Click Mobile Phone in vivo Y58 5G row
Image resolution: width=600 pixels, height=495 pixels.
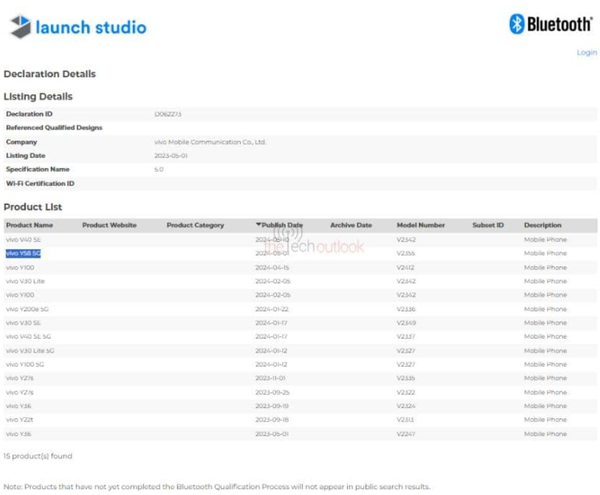pyautogui.click(x=545, y=253)
